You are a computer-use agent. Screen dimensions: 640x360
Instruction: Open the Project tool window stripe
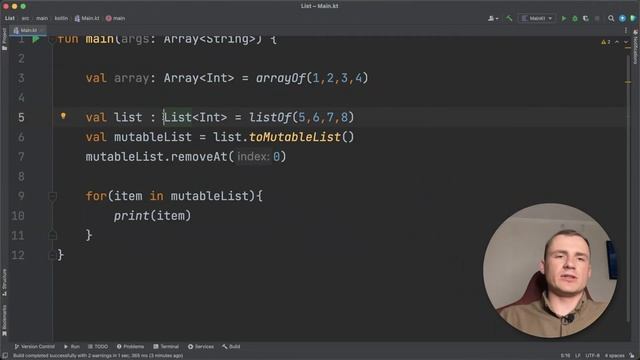tap(4, 39)
